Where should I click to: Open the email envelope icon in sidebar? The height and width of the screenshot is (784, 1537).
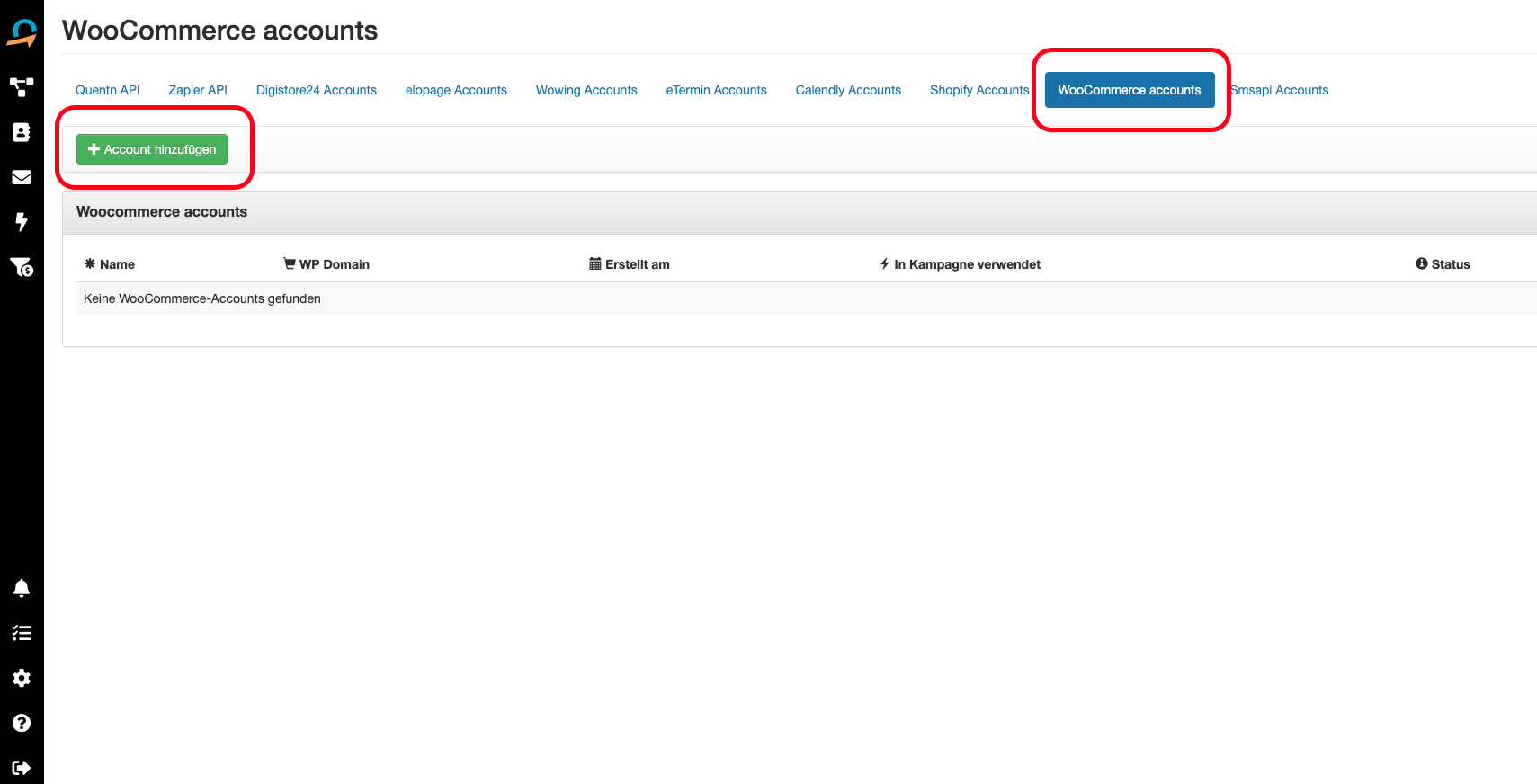click(x=22, y=177)
